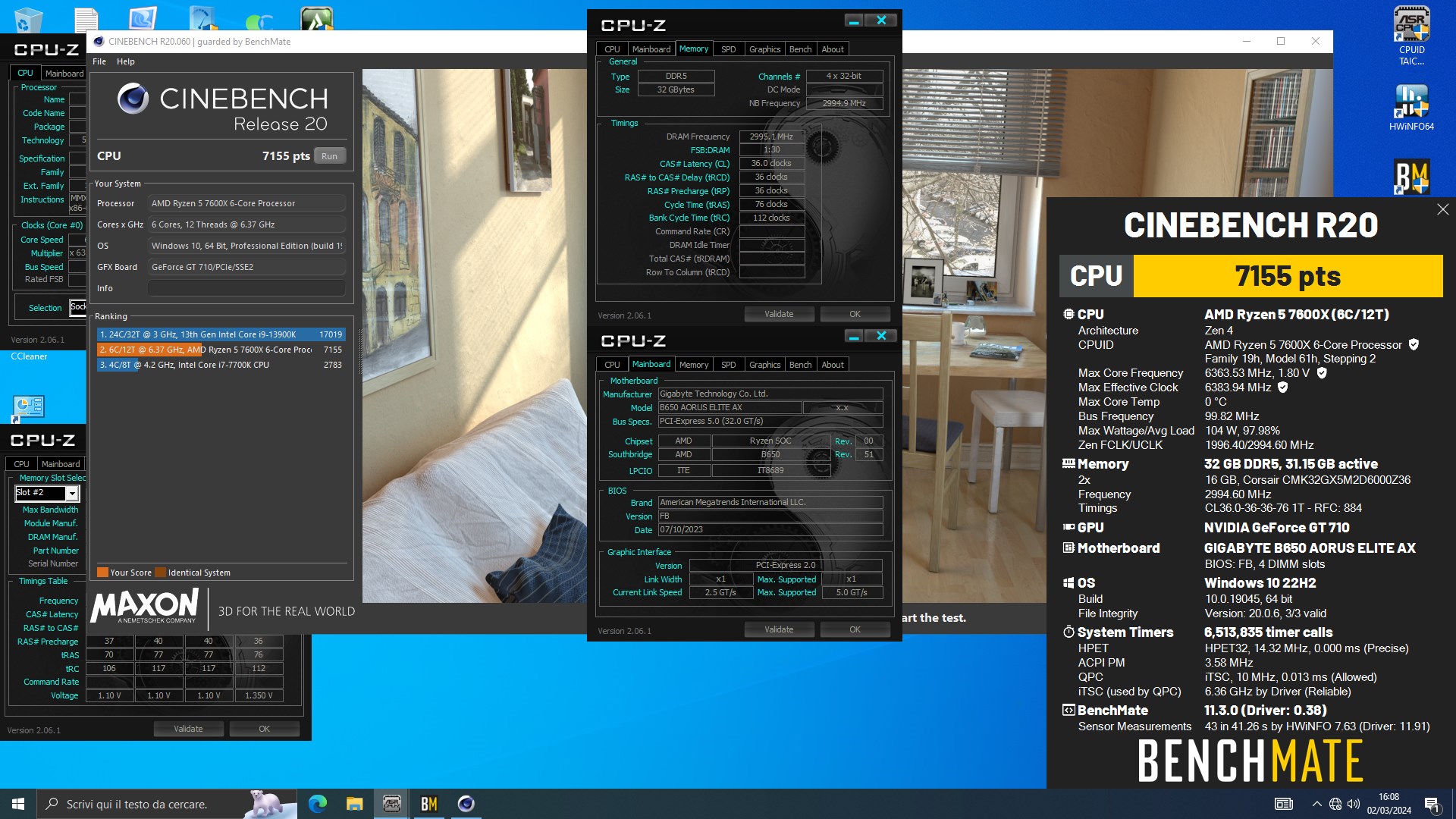Click the taskbar search magnifier icon
The height and width of the screenshot is (819, 1456).
click(52, 804)
